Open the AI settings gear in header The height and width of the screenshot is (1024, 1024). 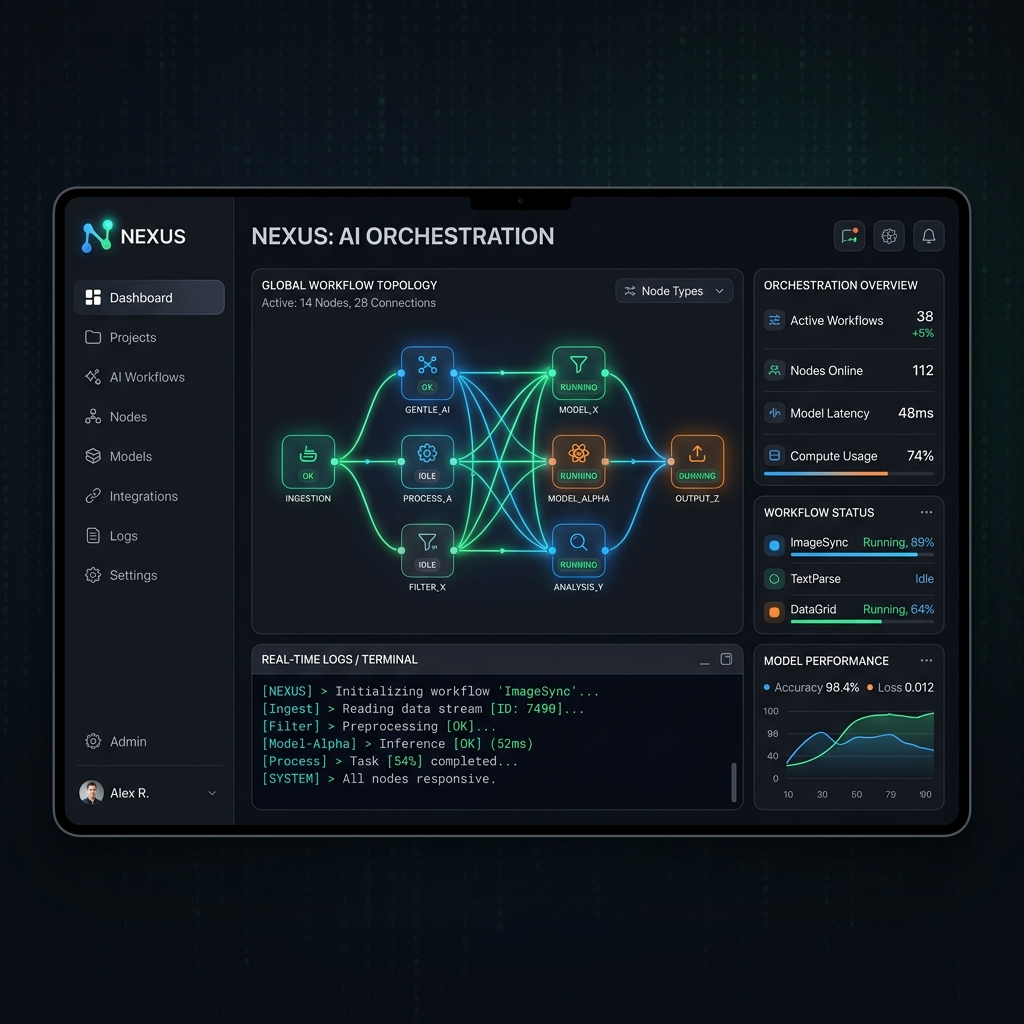coord(889,236)
